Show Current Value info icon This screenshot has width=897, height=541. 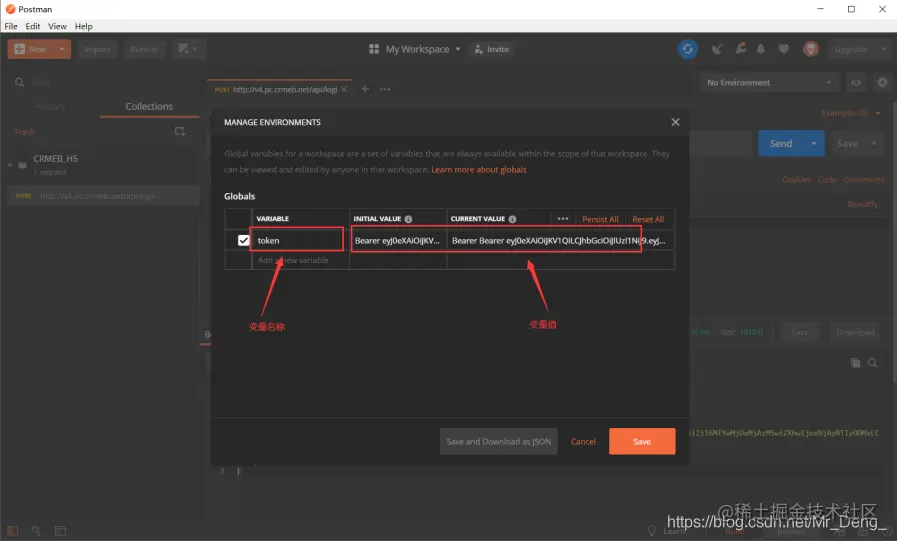pyautogui.click(x=513, y=219)
